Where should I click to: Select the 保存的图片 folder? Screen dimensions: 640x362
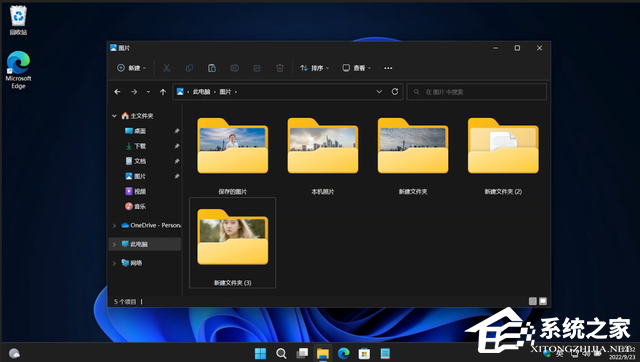coord(233,156)
